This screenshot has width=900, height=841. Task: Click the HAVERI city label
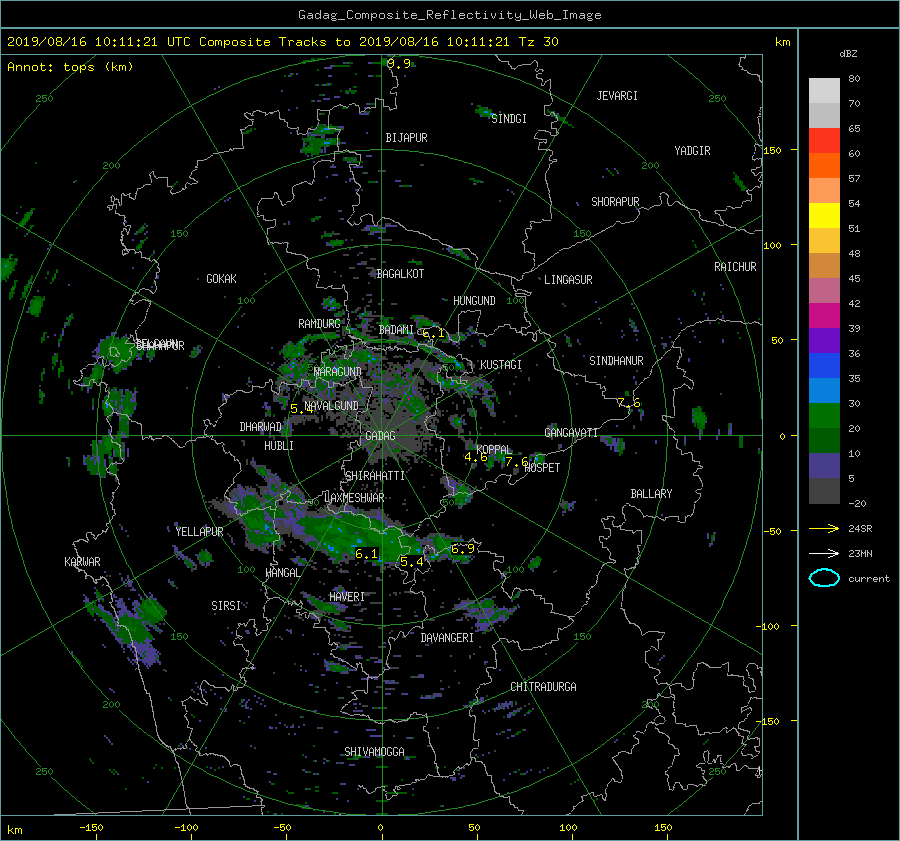pos(347,597)
